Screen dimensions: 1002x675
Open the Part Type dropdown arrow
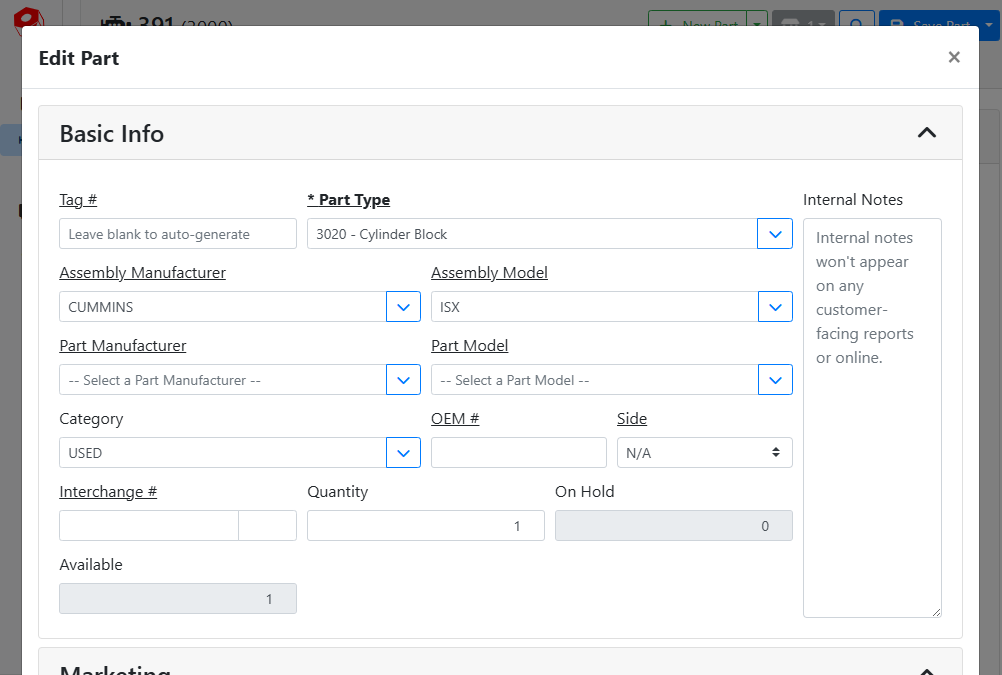[x=775, y=234]
